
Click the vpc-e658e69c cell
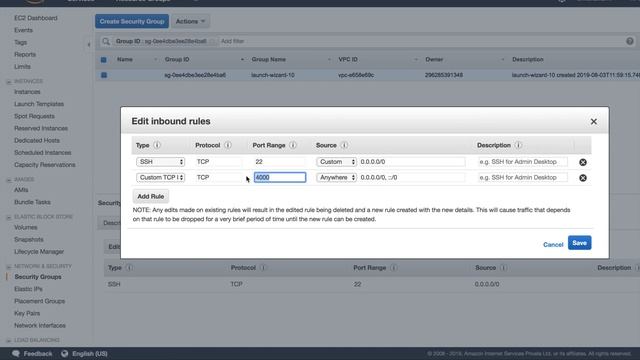pyautogui.click(x=356, y=76)
